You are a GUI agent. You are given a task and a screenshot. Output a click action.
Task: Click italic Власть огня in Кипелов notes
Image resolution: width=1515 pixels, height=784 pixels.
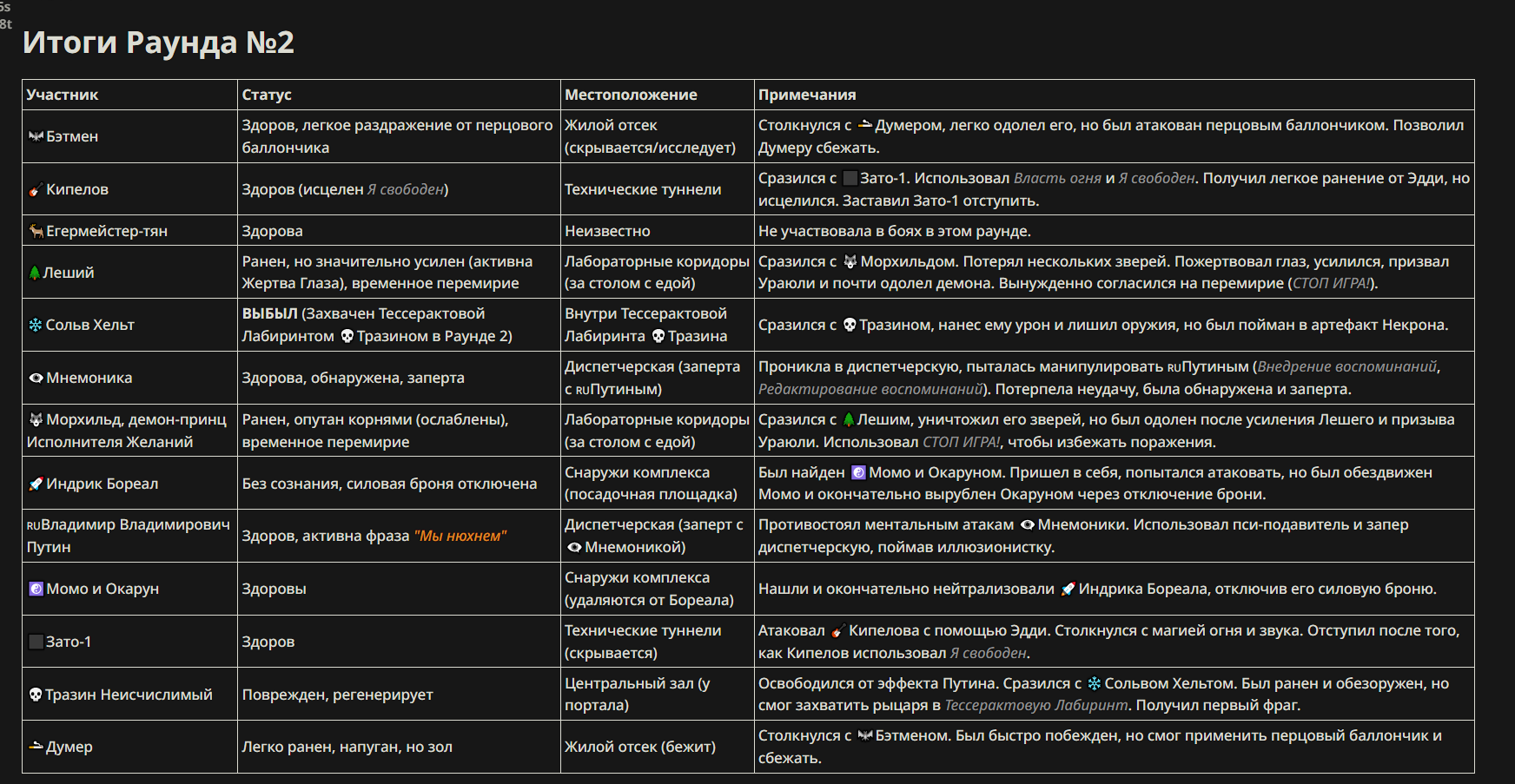(1057, 179)
